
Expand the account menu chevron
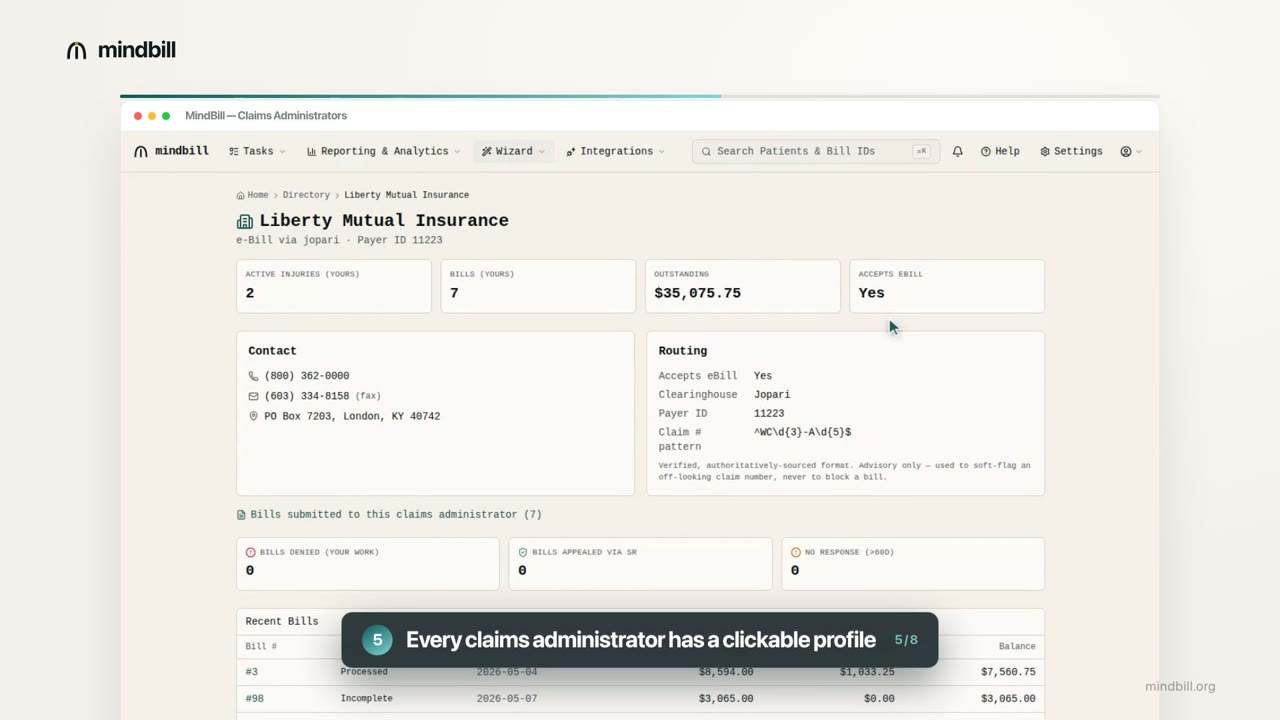[1139, 152]
